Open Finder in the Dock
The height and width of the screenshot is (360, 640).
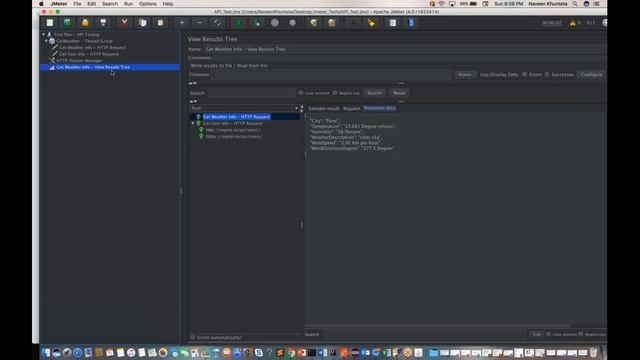click(x=46, y=353)
